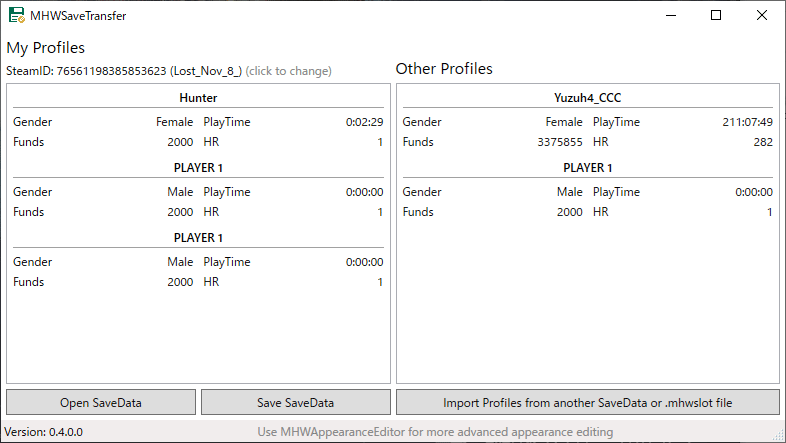
Task: Click the window resize grip in status bar
Action: [x=778, y=435]
